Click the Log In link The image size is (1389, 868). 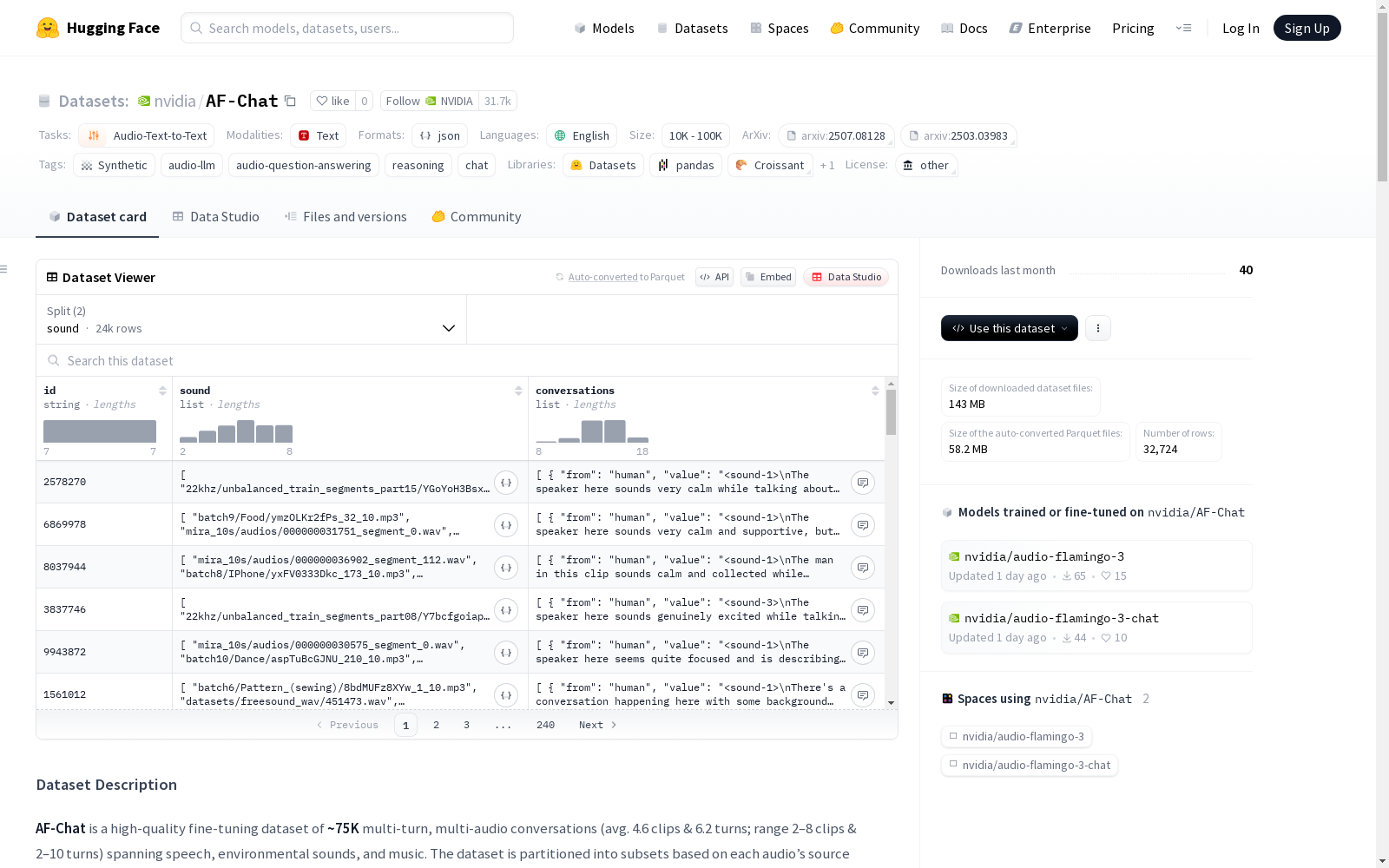(x=1241, y=28)
